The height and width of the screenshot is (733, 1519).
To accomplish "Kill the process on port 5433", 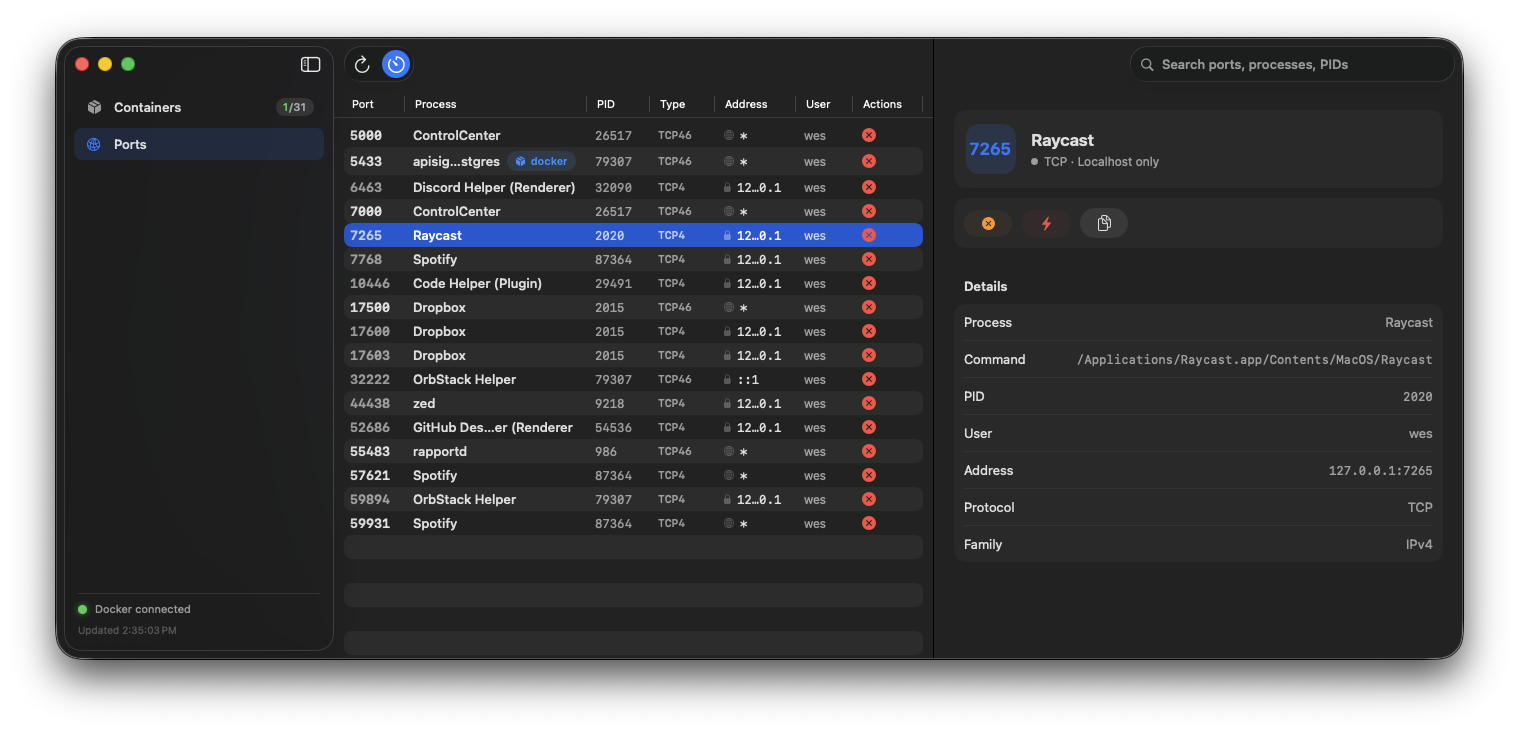I will point(869,161).
